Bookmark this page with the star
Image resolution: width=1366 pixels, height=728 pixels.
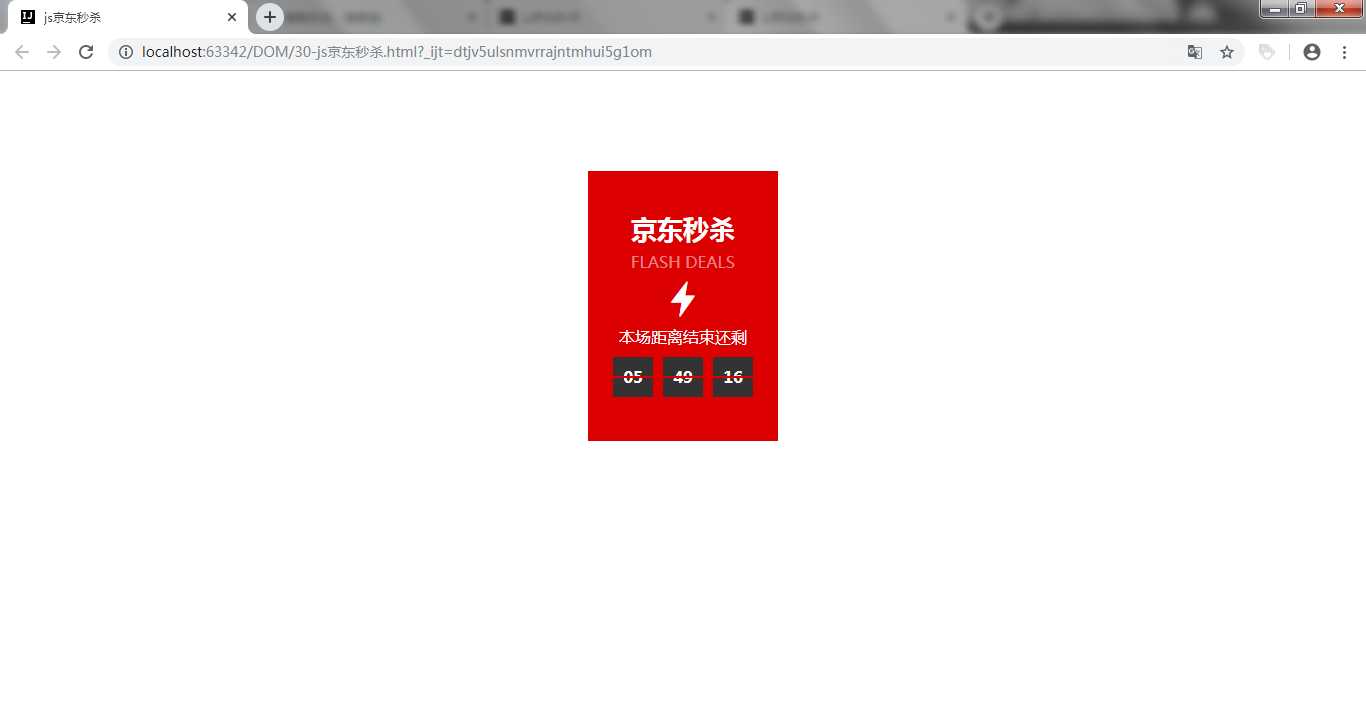click(1226, 52)
